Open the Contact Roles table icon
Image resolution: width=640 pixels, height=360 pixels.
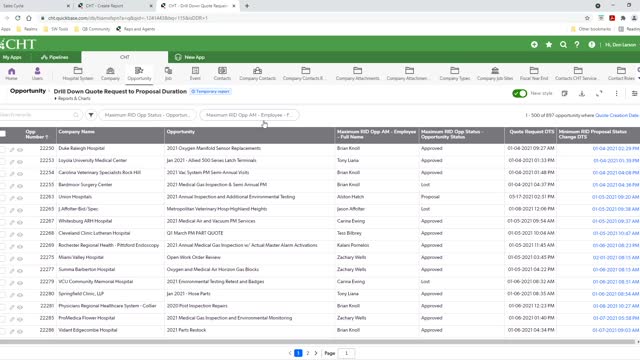621,73
